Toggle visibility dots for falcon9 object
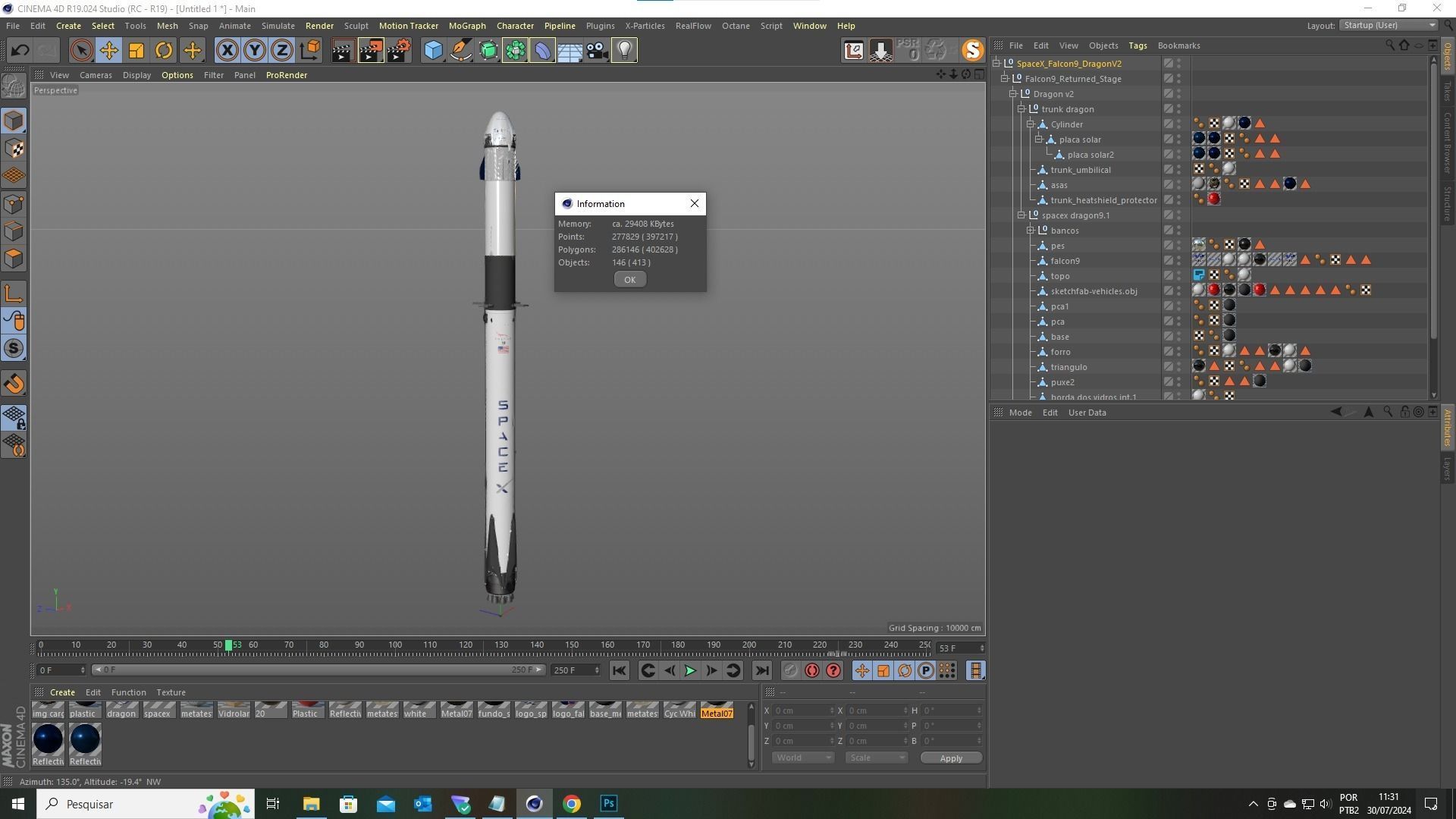The height and width of the screenshot is (819, 1456). pos(1179,261)
